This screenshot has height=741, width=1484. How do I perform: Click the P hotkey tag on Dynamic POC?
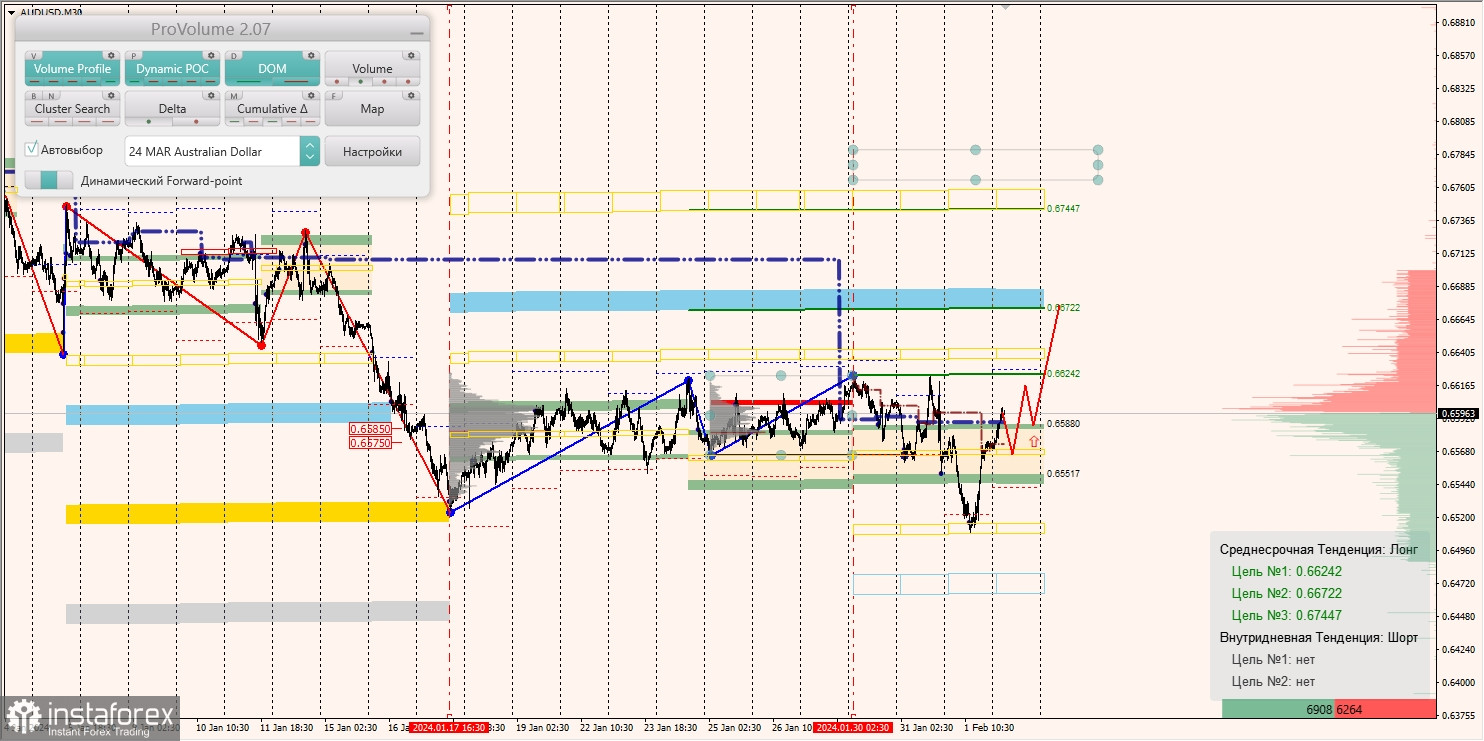[x=135, y=56]
